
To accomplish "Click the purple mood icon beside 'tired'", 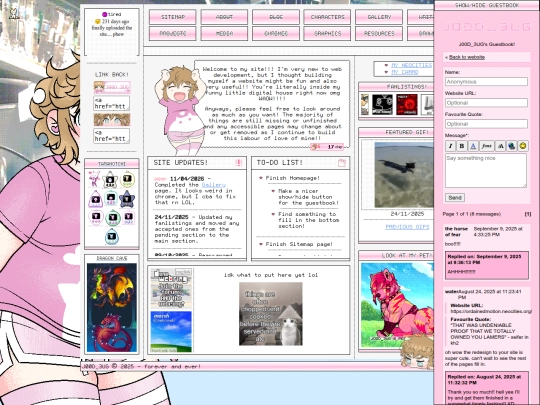I will click(104, 14).
